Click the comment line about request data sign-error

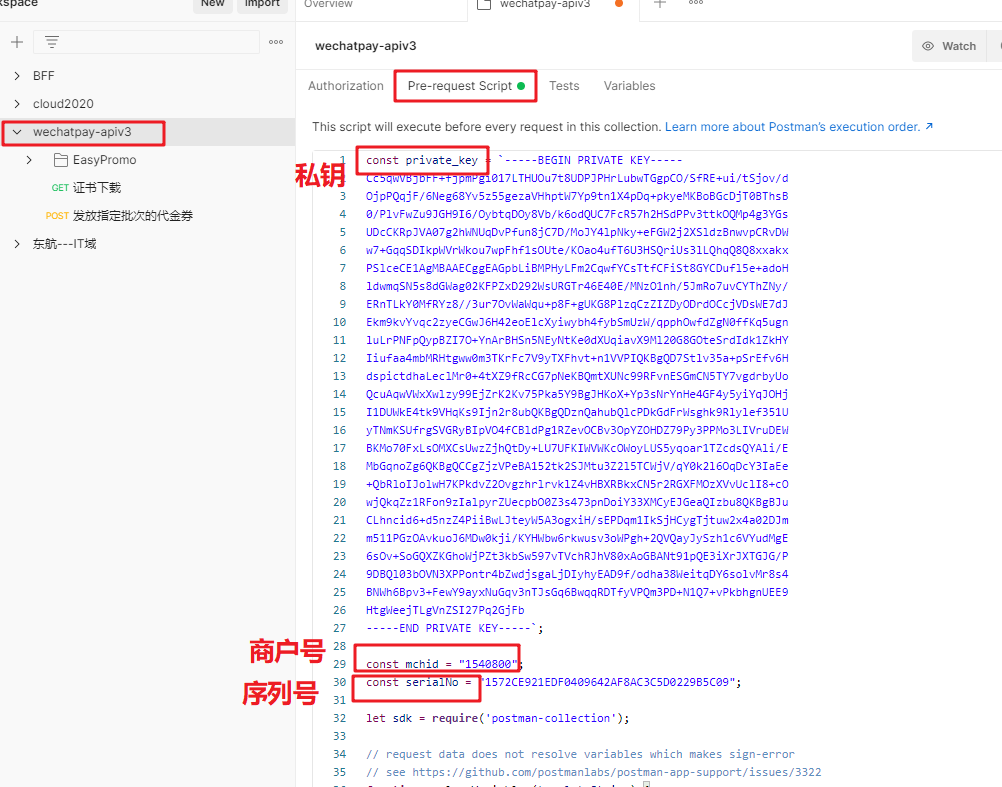pos(580,754)
